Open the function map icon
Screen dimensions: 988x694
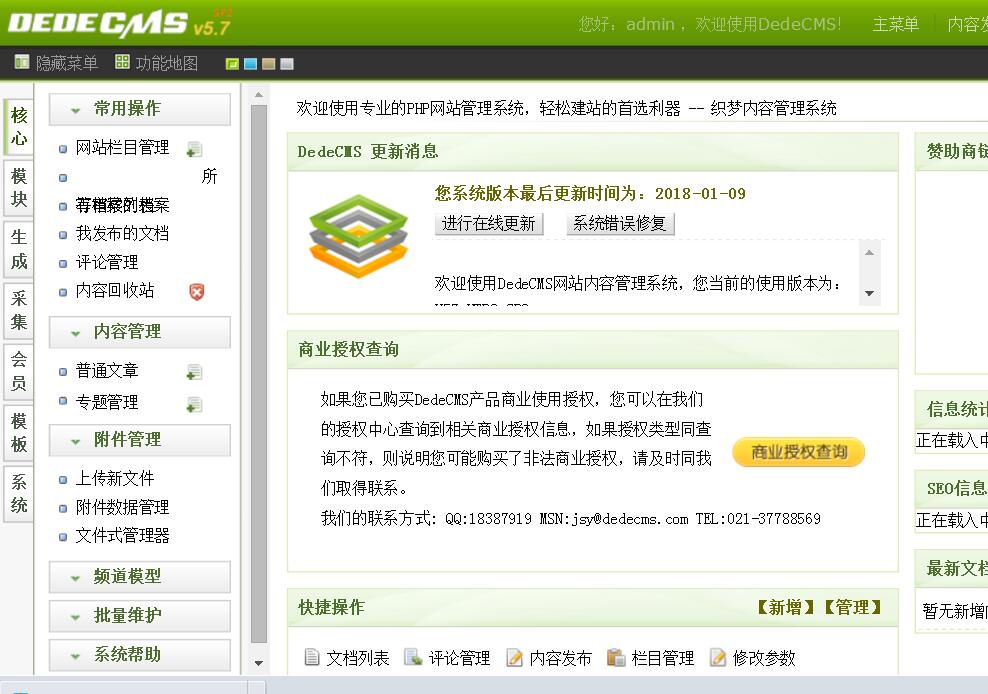[x=122, y=62]
